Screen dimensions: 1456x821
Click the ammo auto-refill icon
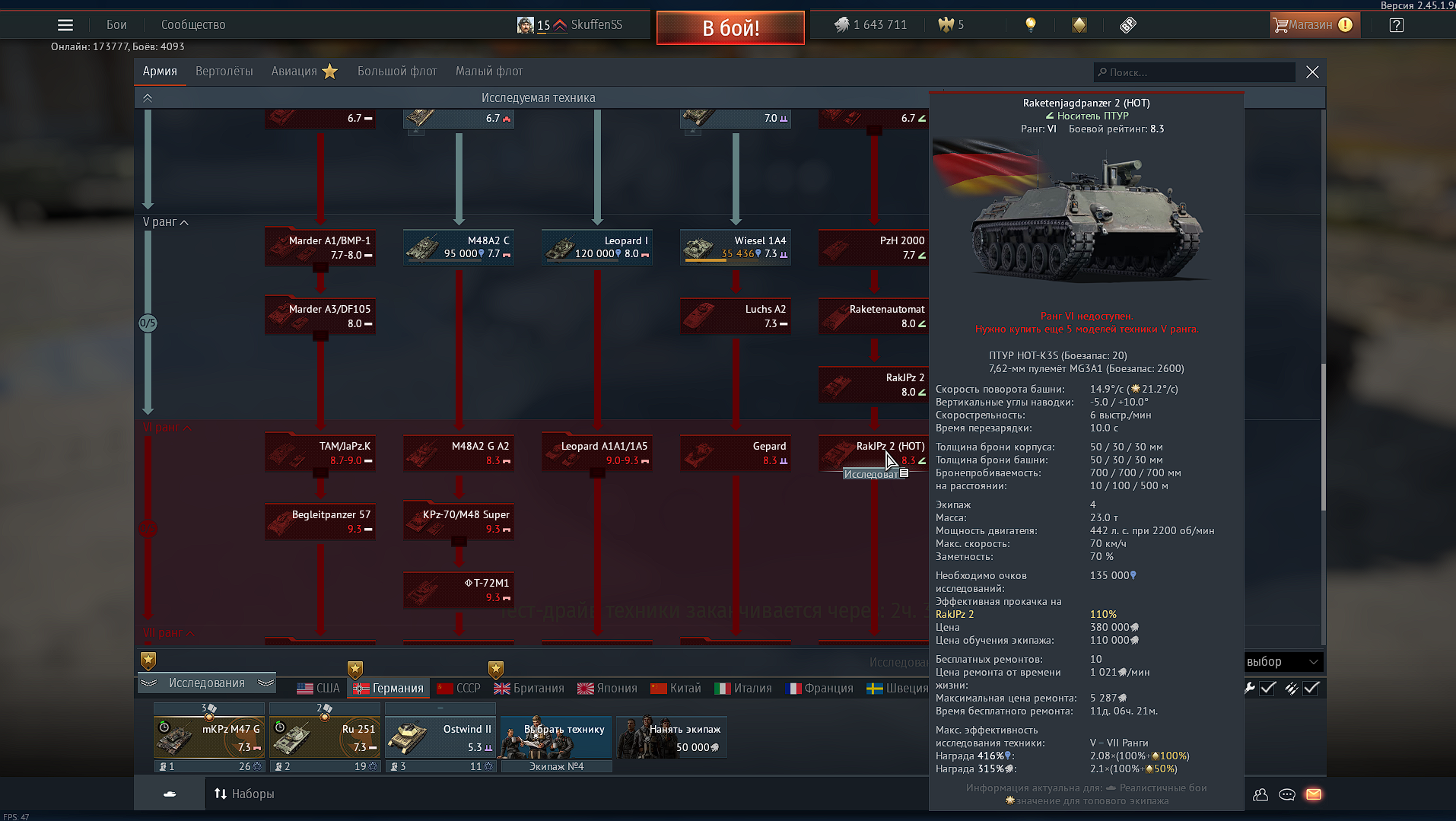(x=1291, y=689)
